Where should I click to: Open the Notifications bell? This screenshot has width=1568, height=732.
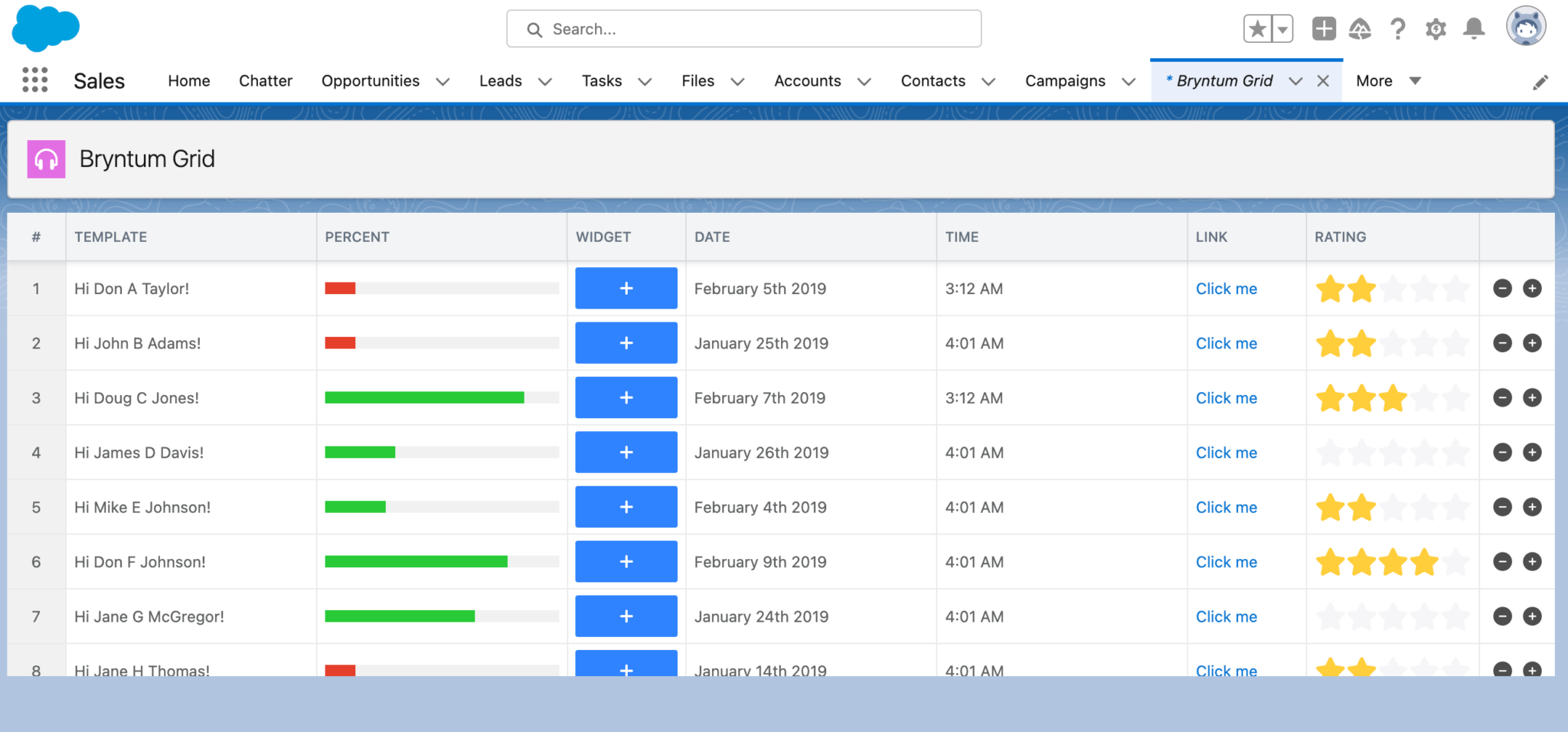click(1474, 29)
